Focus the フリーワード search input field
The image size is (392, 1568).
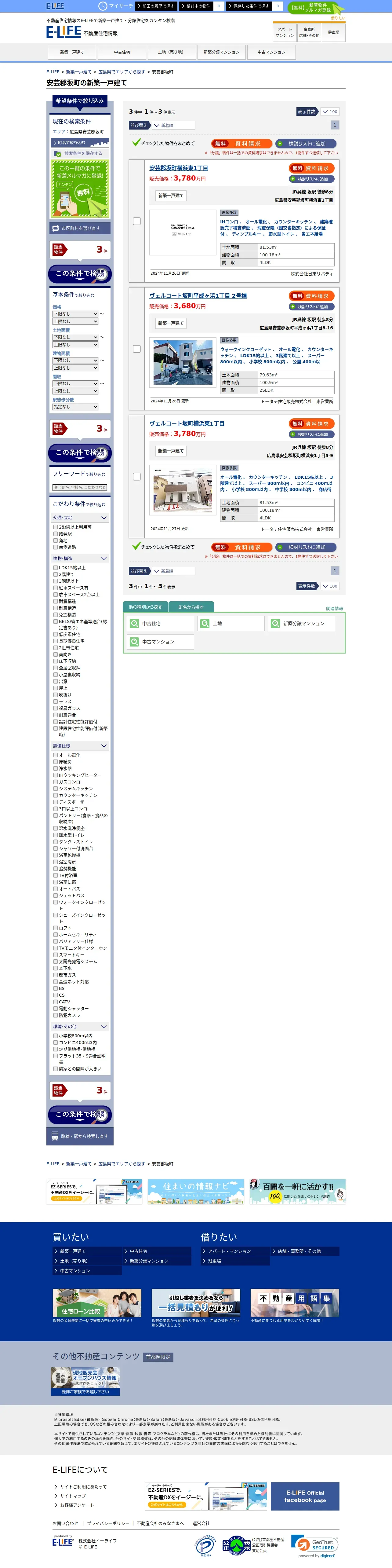pos(80,487)
